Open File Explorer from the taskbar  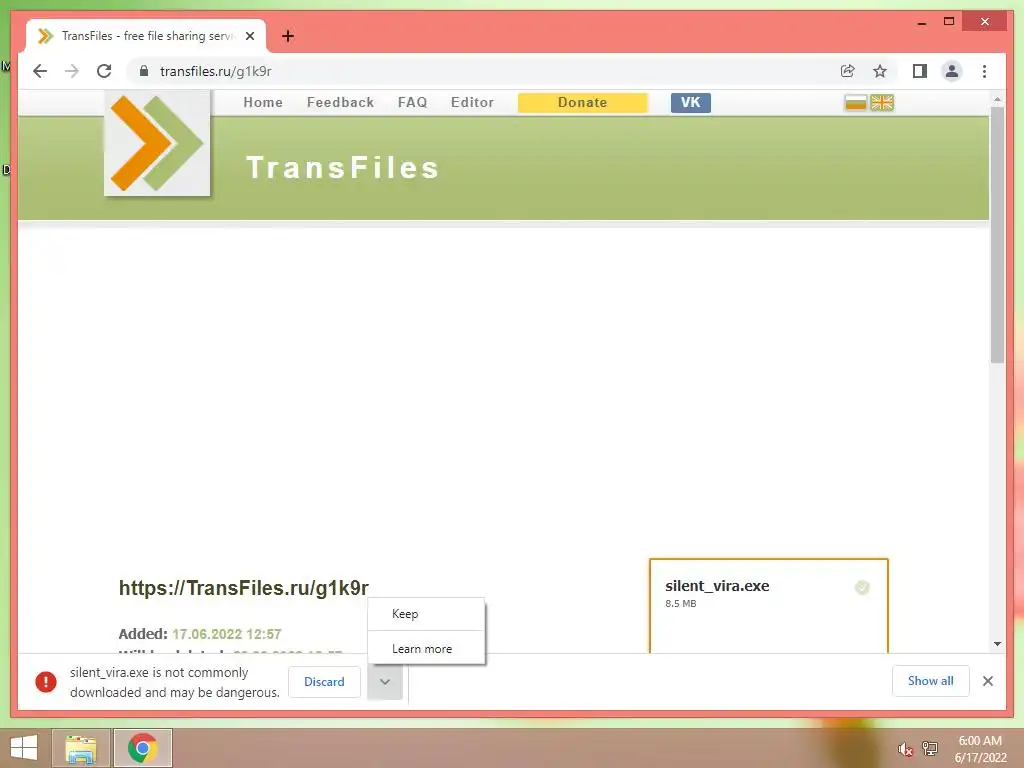pos(81,748)
